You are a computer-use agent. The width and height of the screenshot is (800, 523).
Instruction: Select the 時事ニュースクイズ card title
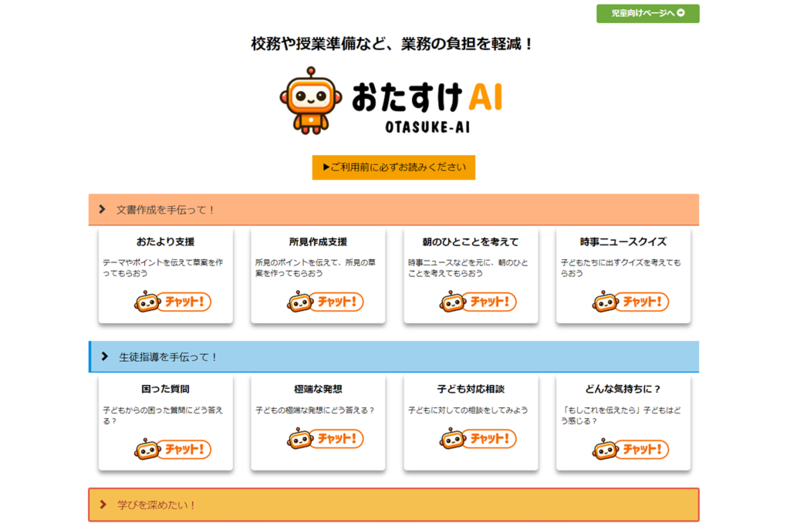[623, 242]
